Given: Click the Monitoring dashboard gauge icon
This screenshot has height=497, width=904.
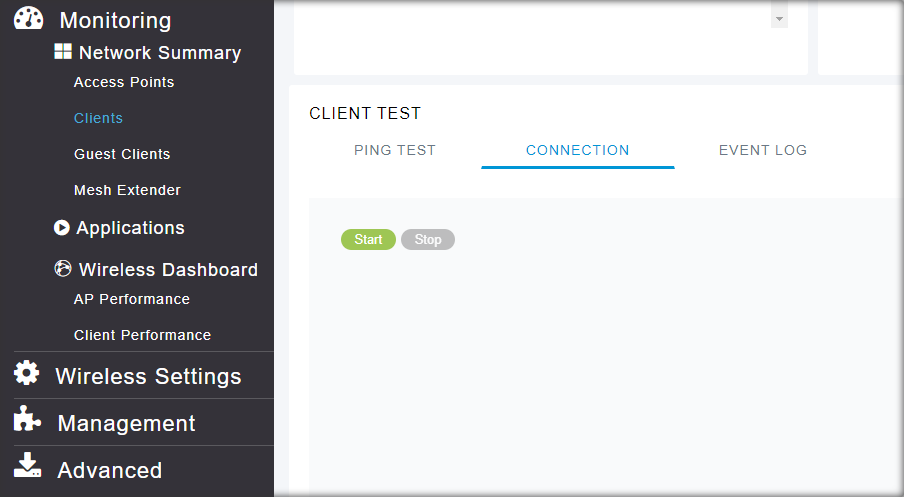Looking at the screenshot, I should 29,19.
